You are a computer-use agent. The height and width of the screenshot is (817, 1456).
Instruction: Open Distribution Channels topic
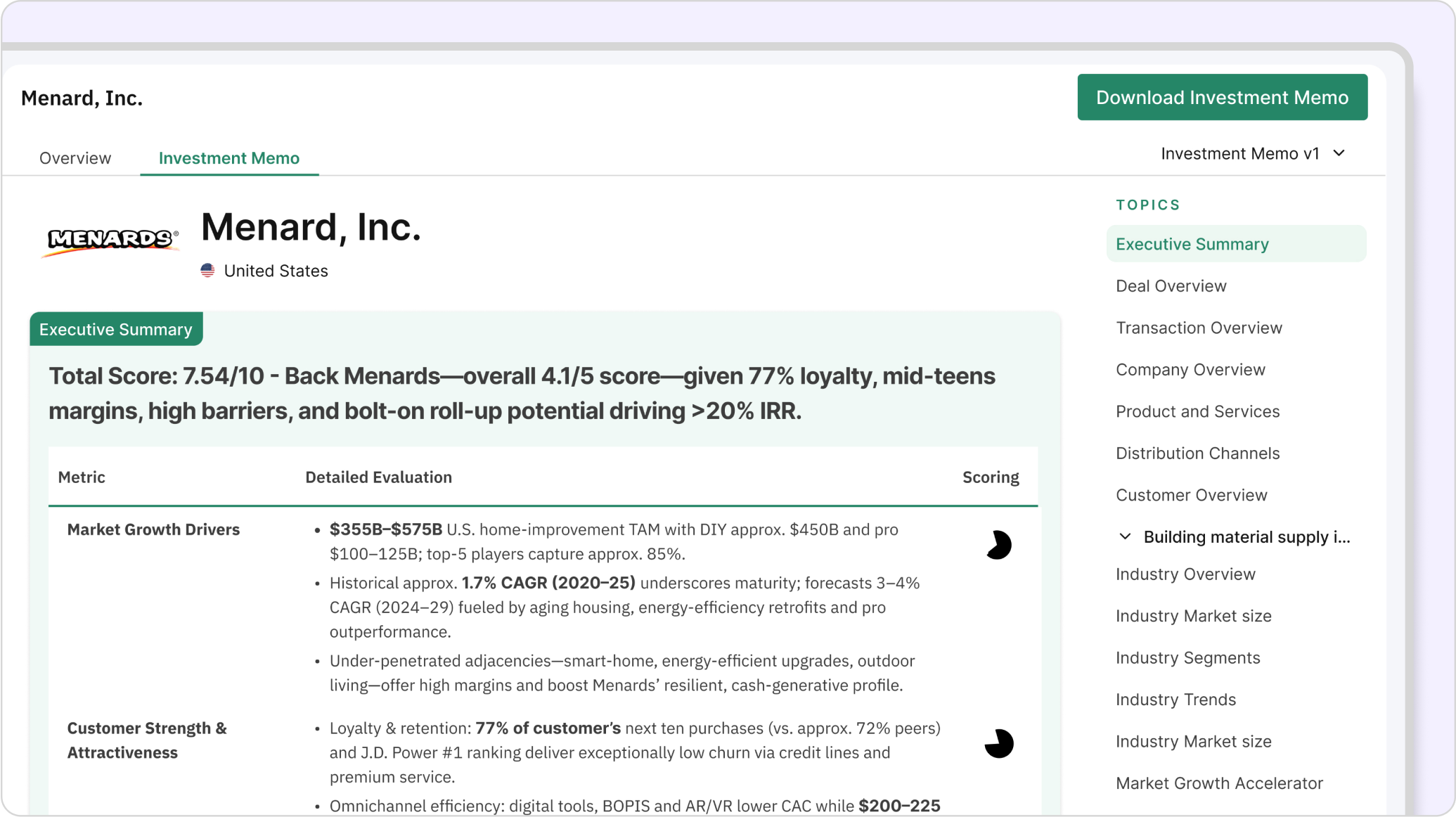1197,453
